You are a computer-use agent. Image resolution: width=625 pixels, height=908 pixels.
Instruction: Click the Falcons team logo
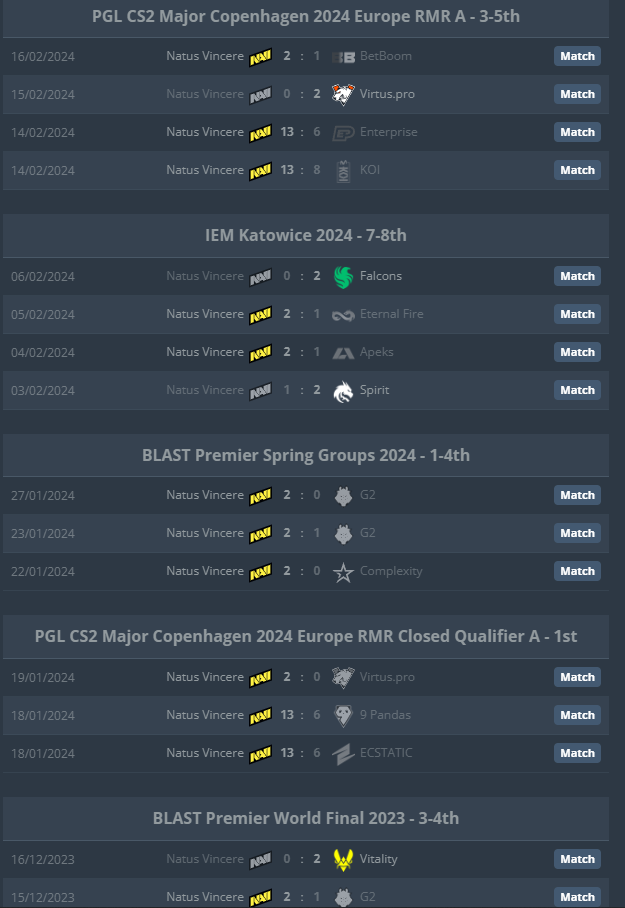click(x=343, y=277)
